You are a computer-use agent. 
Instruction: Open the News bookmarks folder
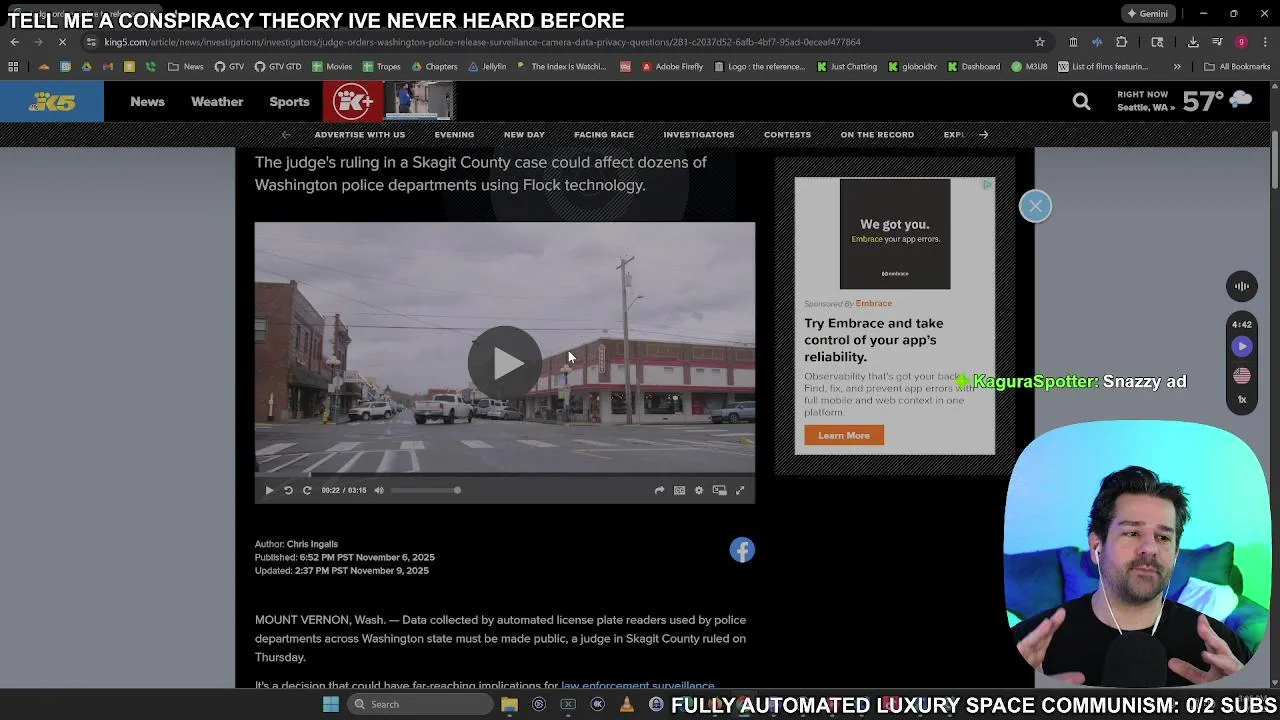point(186,67)
